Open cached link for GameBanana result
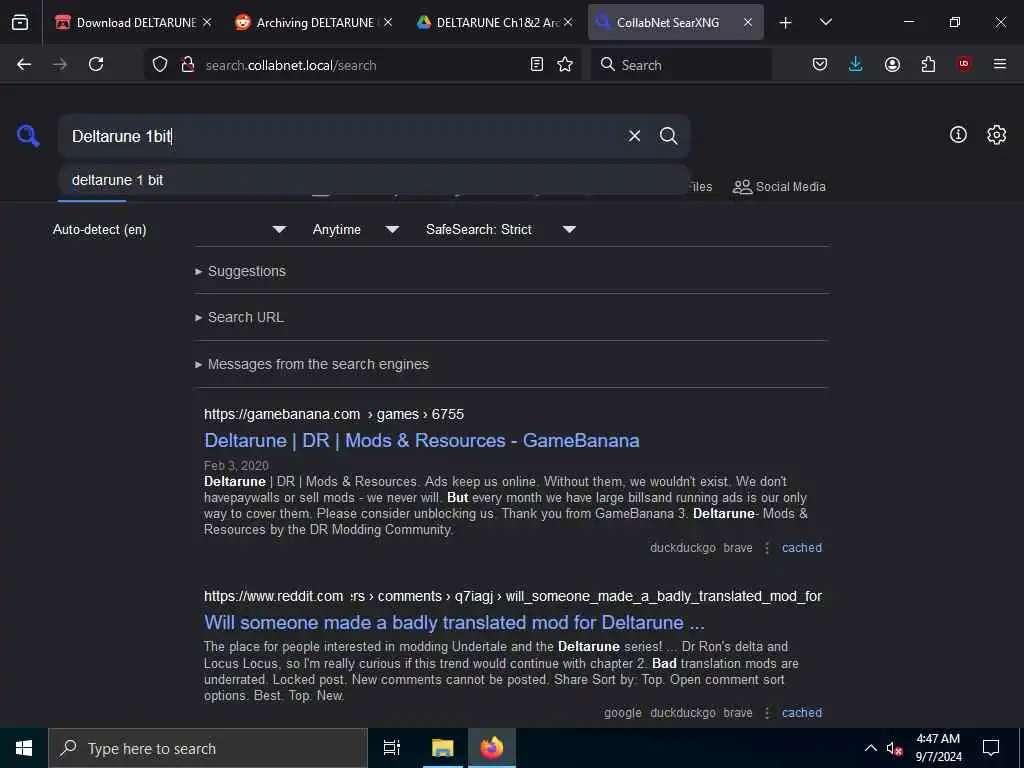 pos(802,548)
